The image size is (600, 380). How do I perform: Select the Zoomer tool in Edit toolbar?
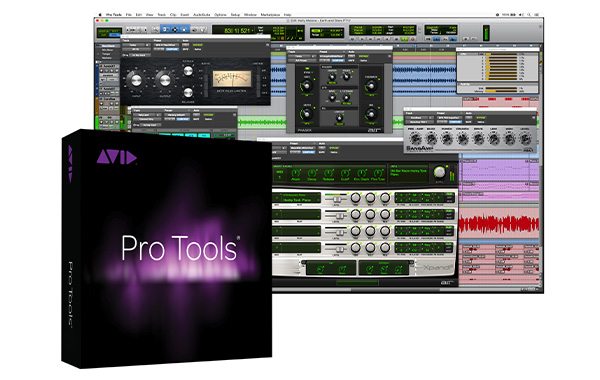click(x=156, y=29)
